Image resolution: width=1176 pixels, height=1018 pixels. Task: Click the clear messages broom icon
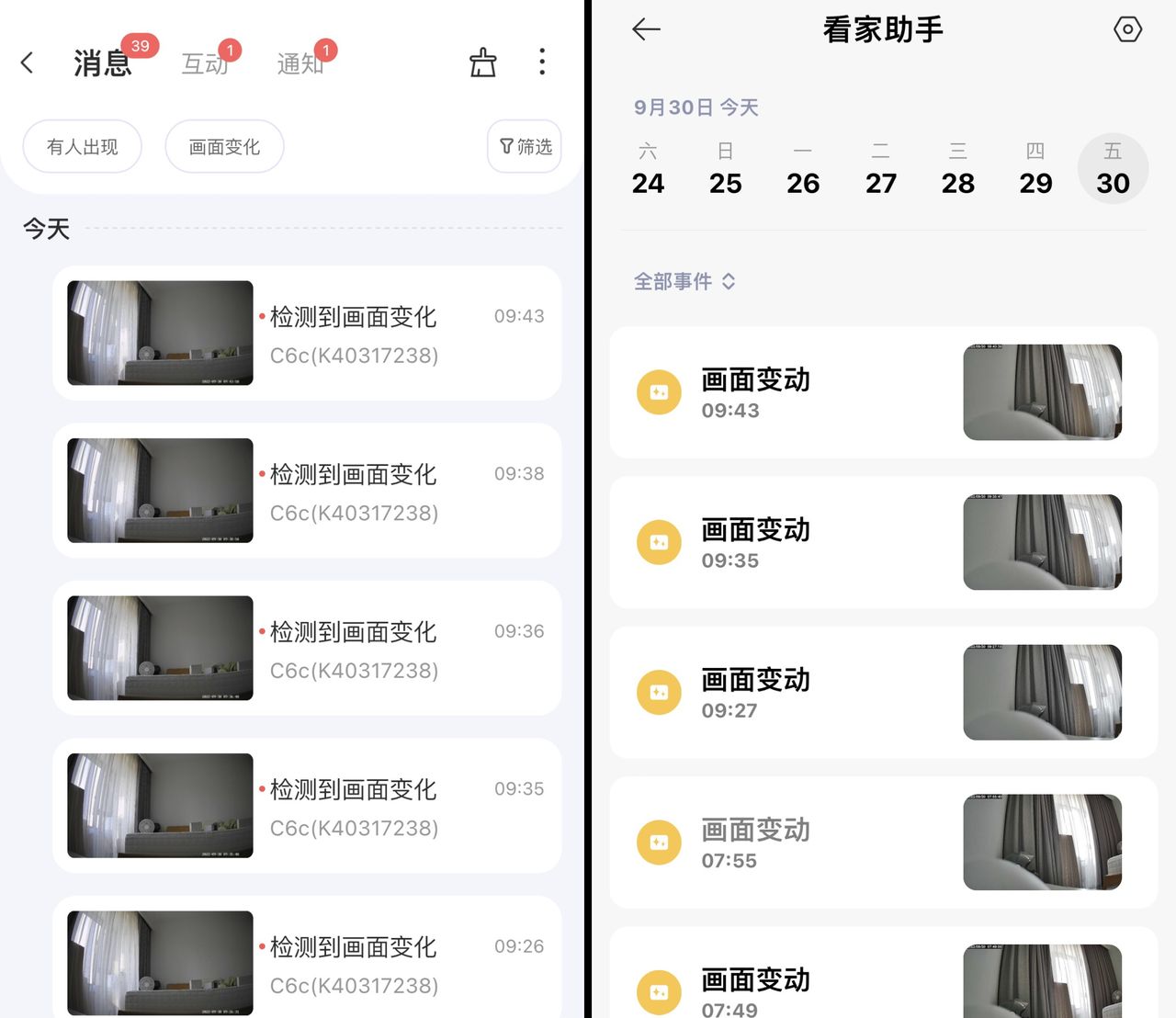[482, 62]
